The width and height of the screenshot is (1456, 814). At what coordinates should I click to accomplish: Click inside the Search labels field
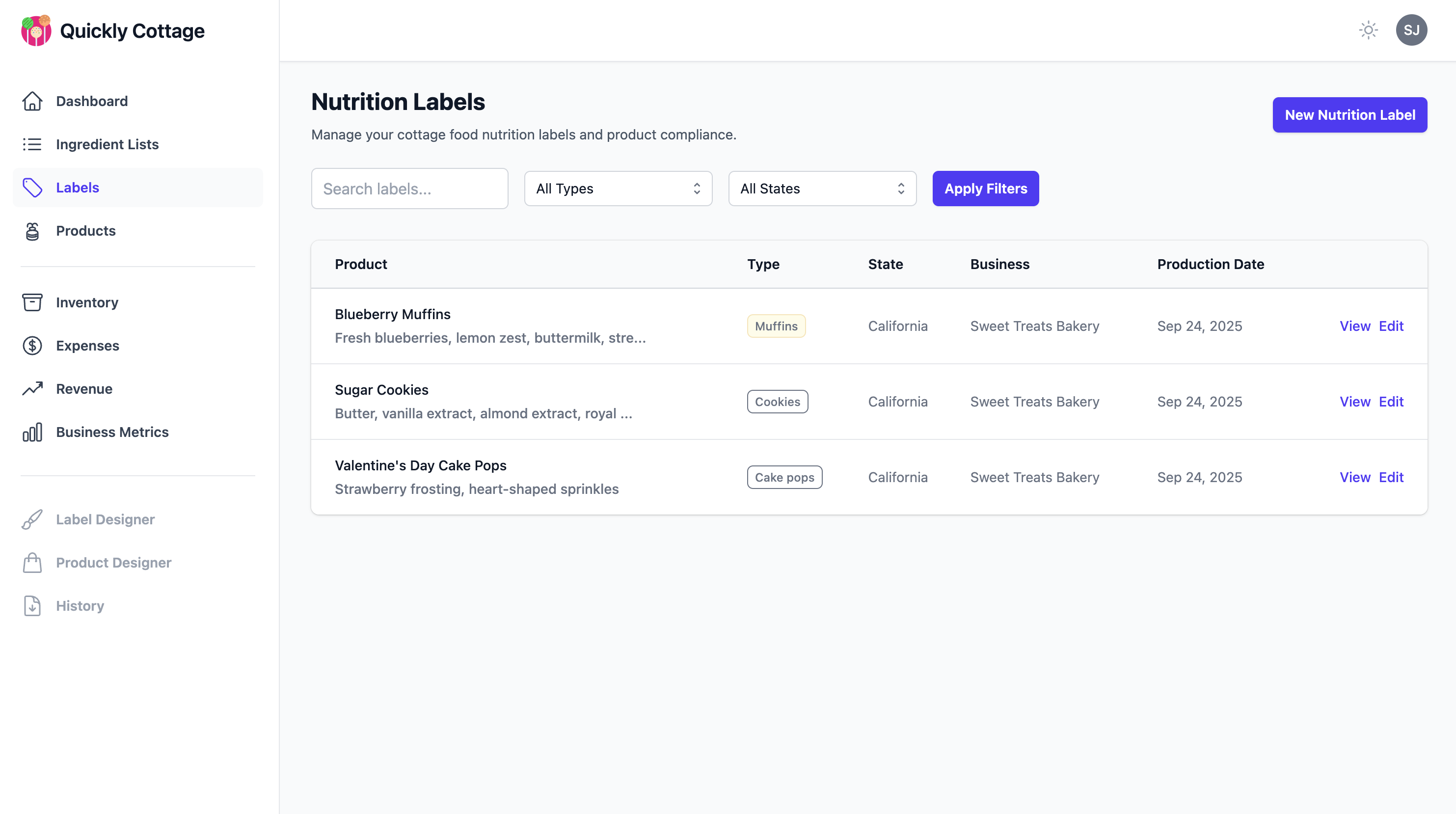[x=409, y=188]
